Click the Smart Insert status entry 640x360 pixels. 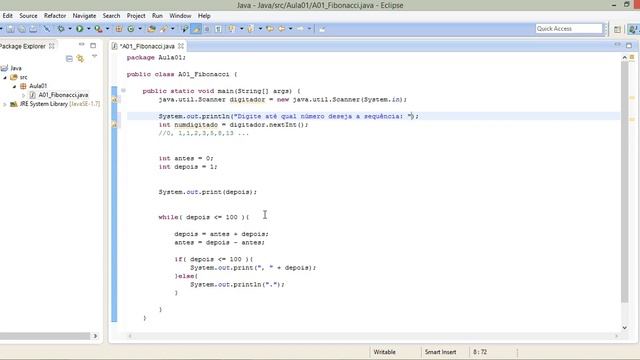pyautogui.click(x=440, y=352)
